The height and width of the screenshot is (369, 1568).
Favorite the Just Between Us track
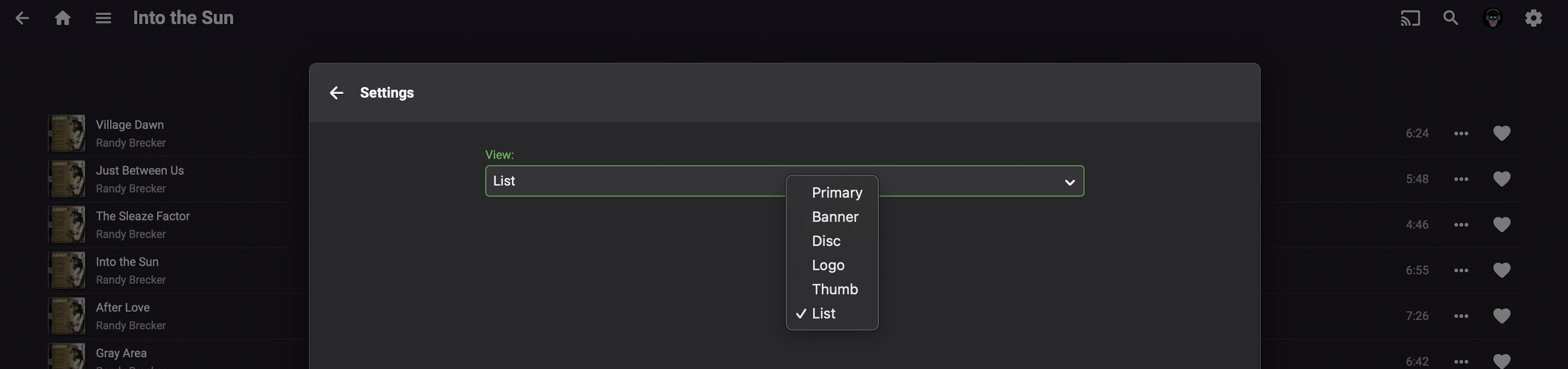pyautogui.click(x=1502, y=178)
